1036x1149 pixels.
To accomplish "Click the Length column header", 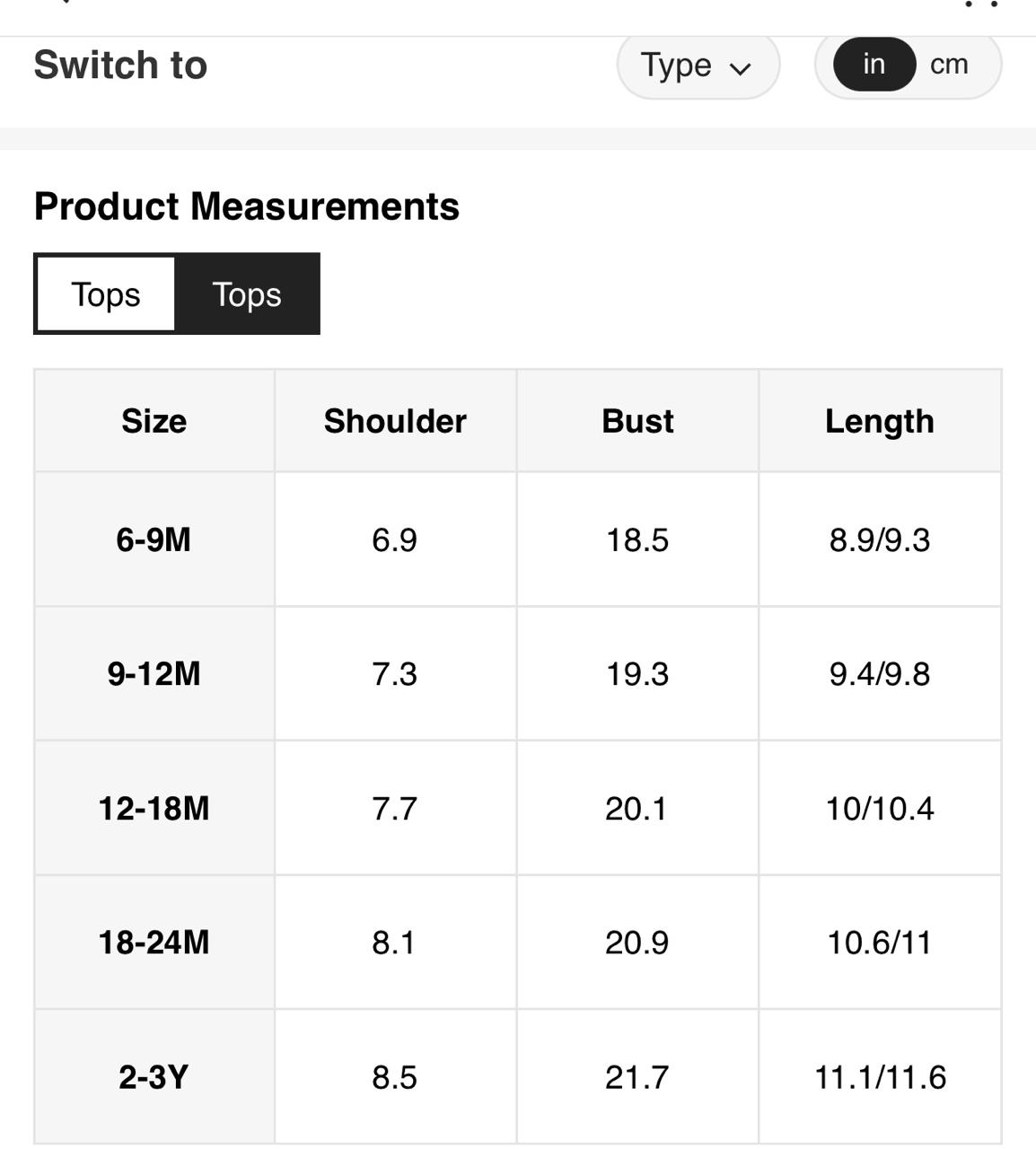I will click(880, 421).
